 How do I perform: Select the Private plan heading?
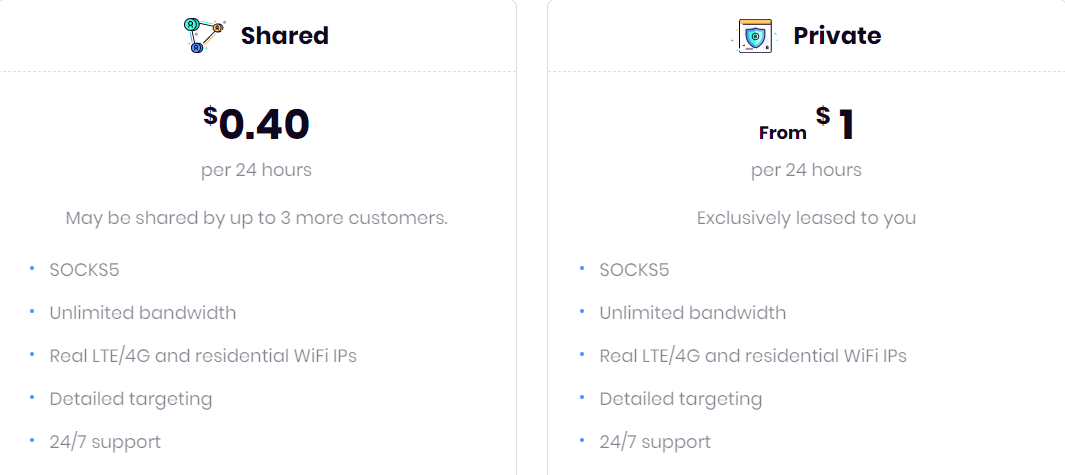click(x=837, y=35)
